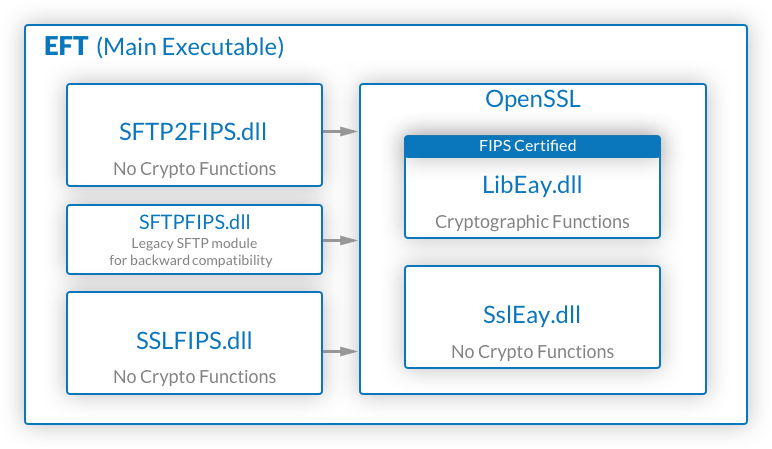Select the LibEay.dll label

tap(532, 186)
